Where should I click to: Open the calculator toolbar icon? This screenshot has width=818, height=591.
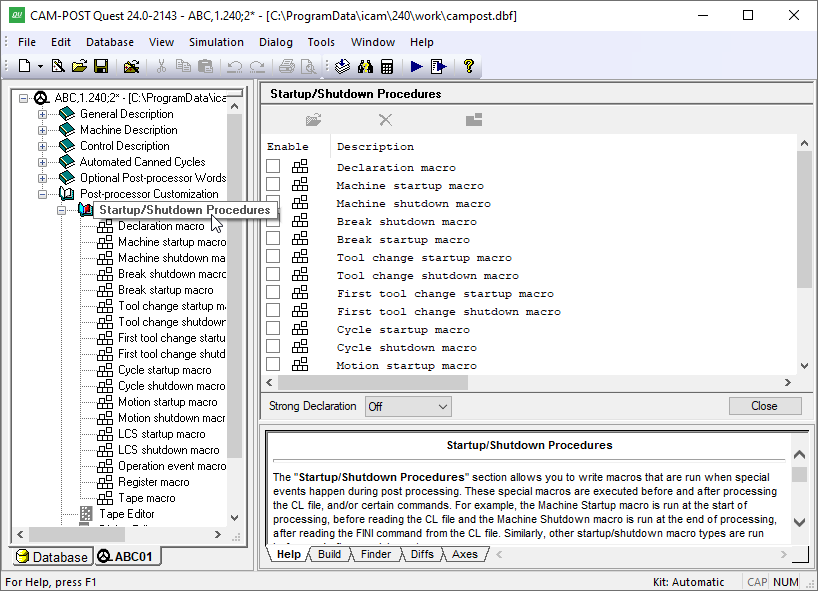click(x=387, y=66)
